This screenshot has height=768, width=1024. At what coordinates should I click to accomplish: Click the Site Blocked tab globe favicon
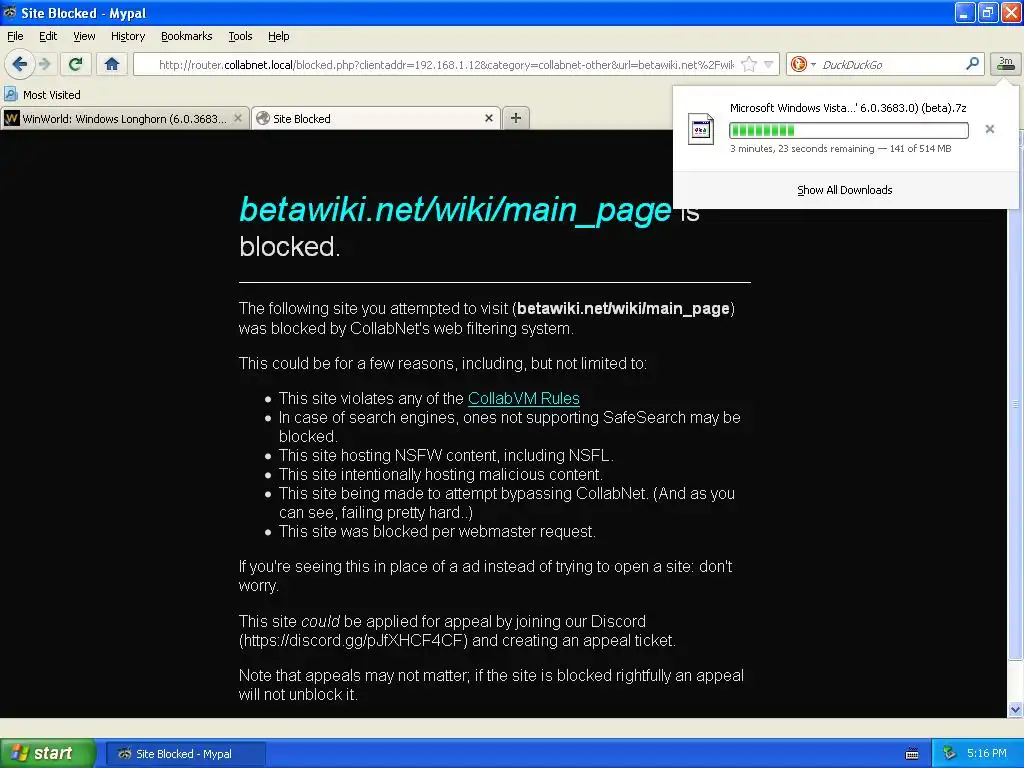[263, 118]
